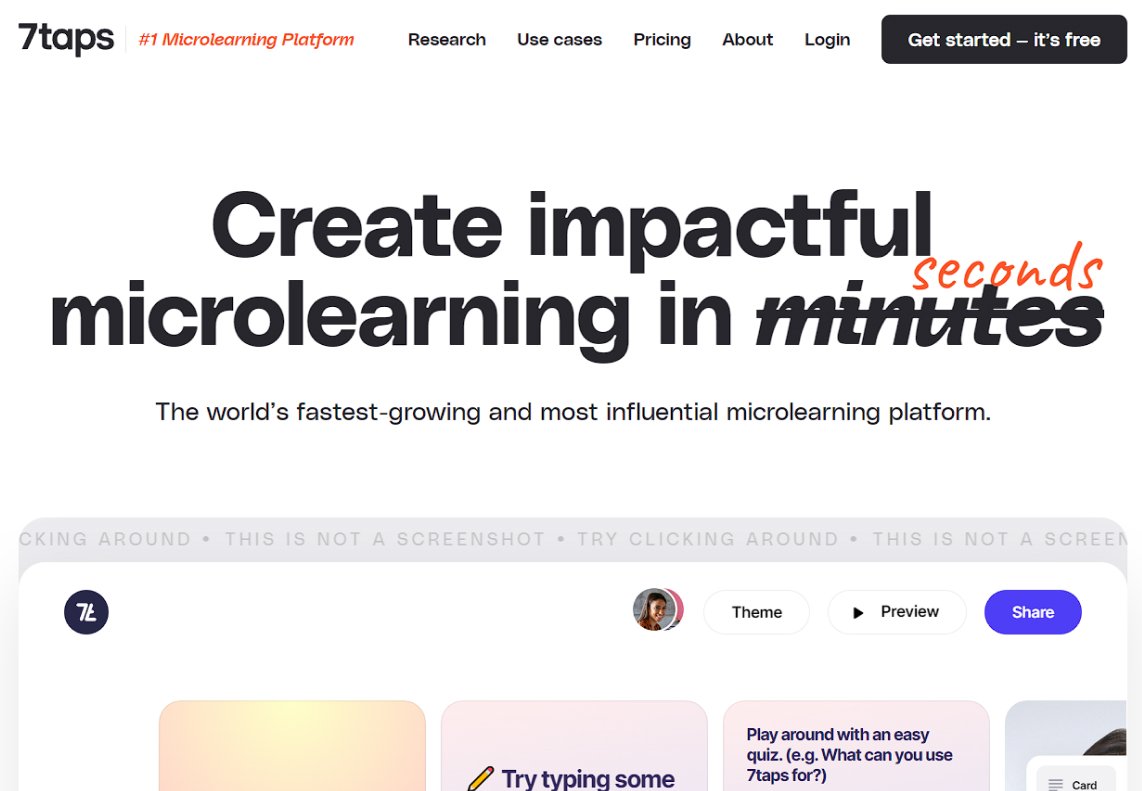Open the Theme button
The image size is (1142, 791).
756,612
